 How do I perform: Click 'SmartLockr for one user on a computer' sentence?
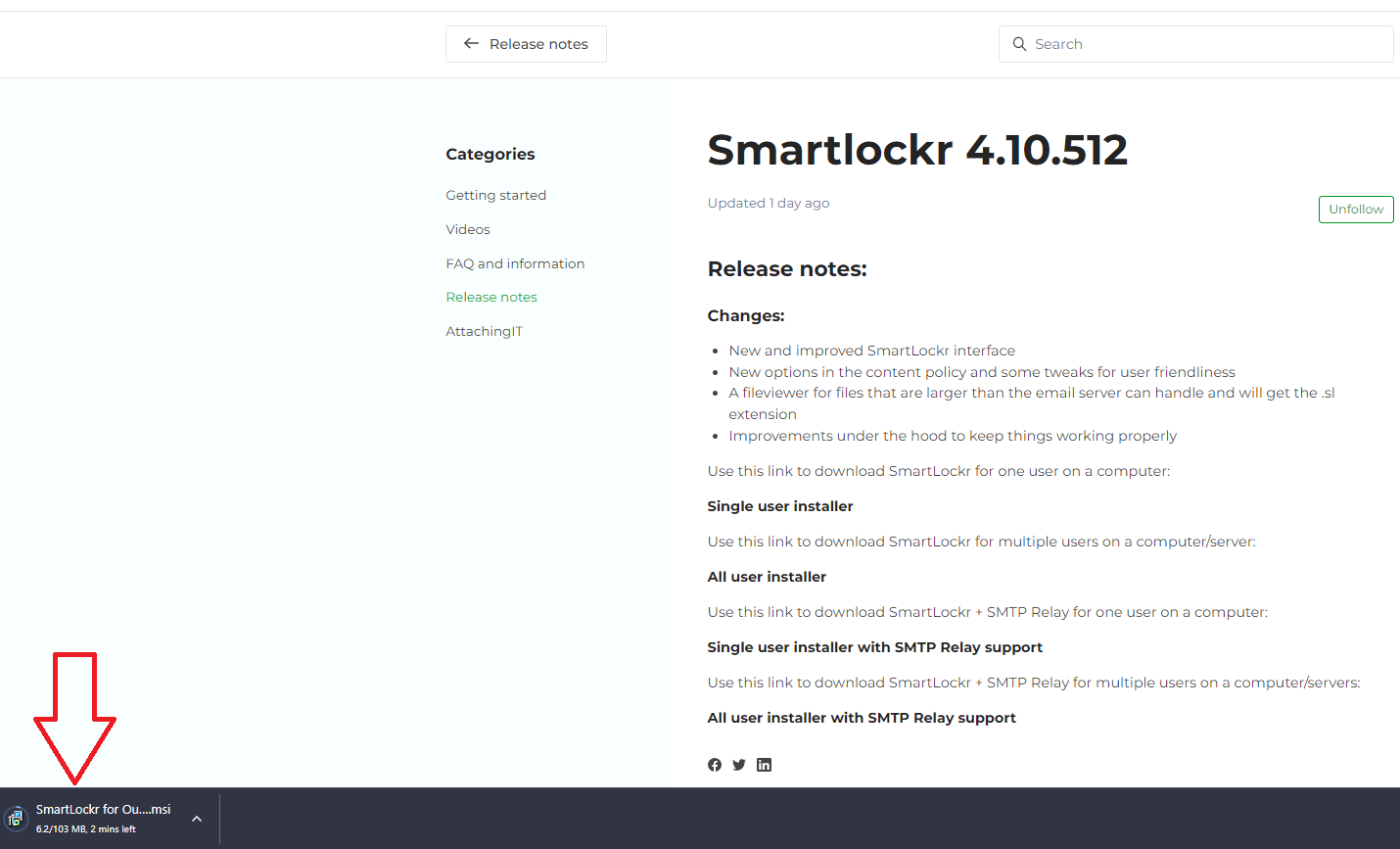point(939,471)
